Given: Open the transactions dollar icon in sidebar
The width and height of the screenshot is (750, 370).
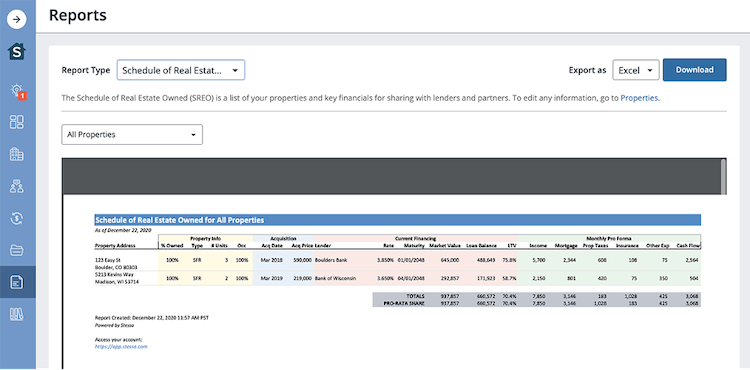Looking at the screenshot, I should click(17, 218).
